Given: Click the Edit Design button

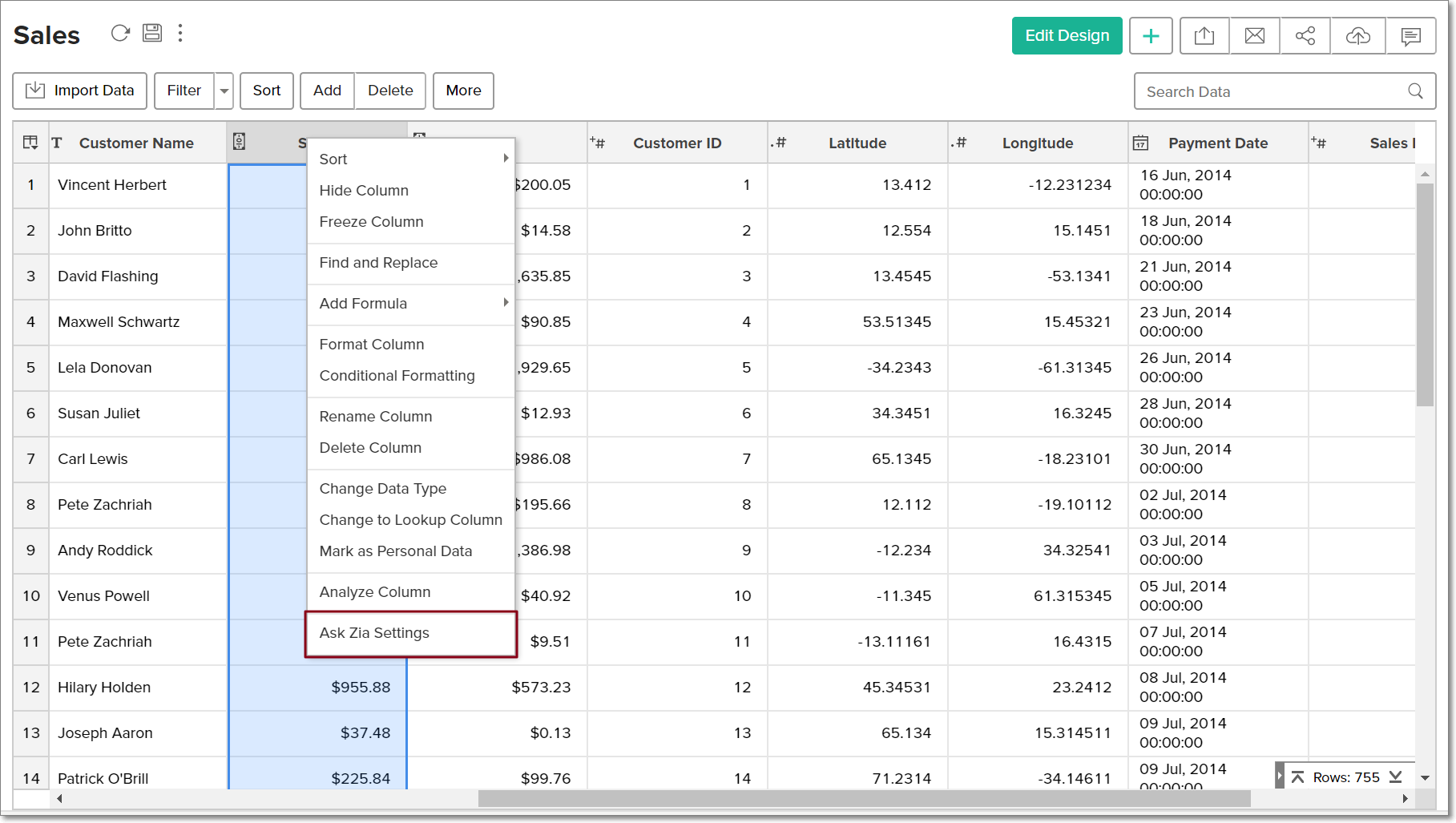Looking at the screenshot, I should tap(1067, 36).
